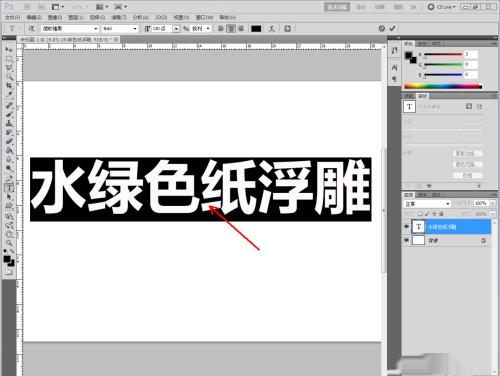Click the essentials workspace button
Viewport: 500px width, 376px height.
tap(337, 7)
